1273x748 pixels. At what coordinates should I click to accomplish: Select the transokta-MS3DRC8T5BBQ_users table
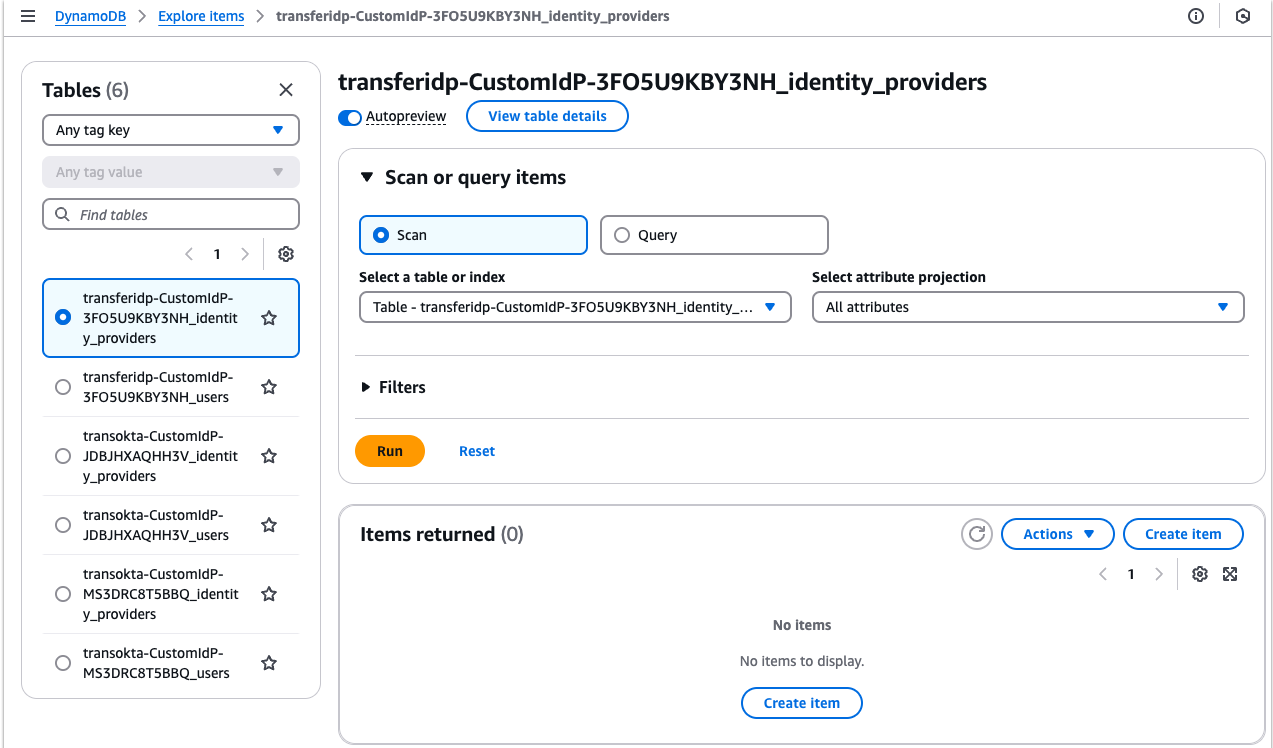pos(62,662)
